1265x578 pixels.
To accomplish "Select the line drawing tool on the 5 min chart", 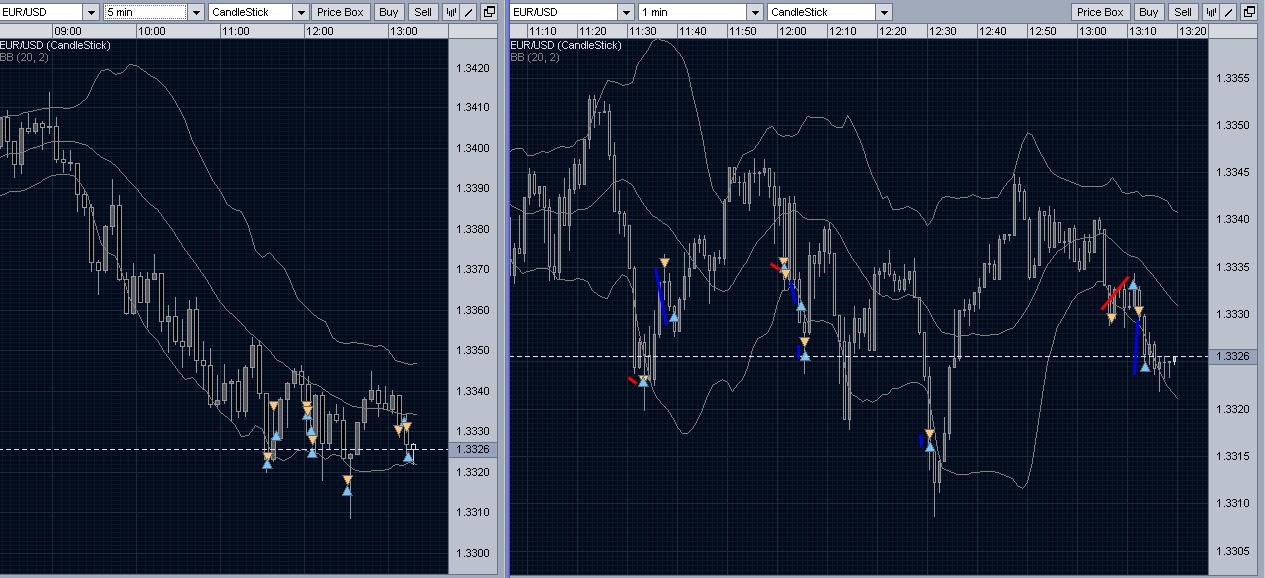I will [469, 12].
